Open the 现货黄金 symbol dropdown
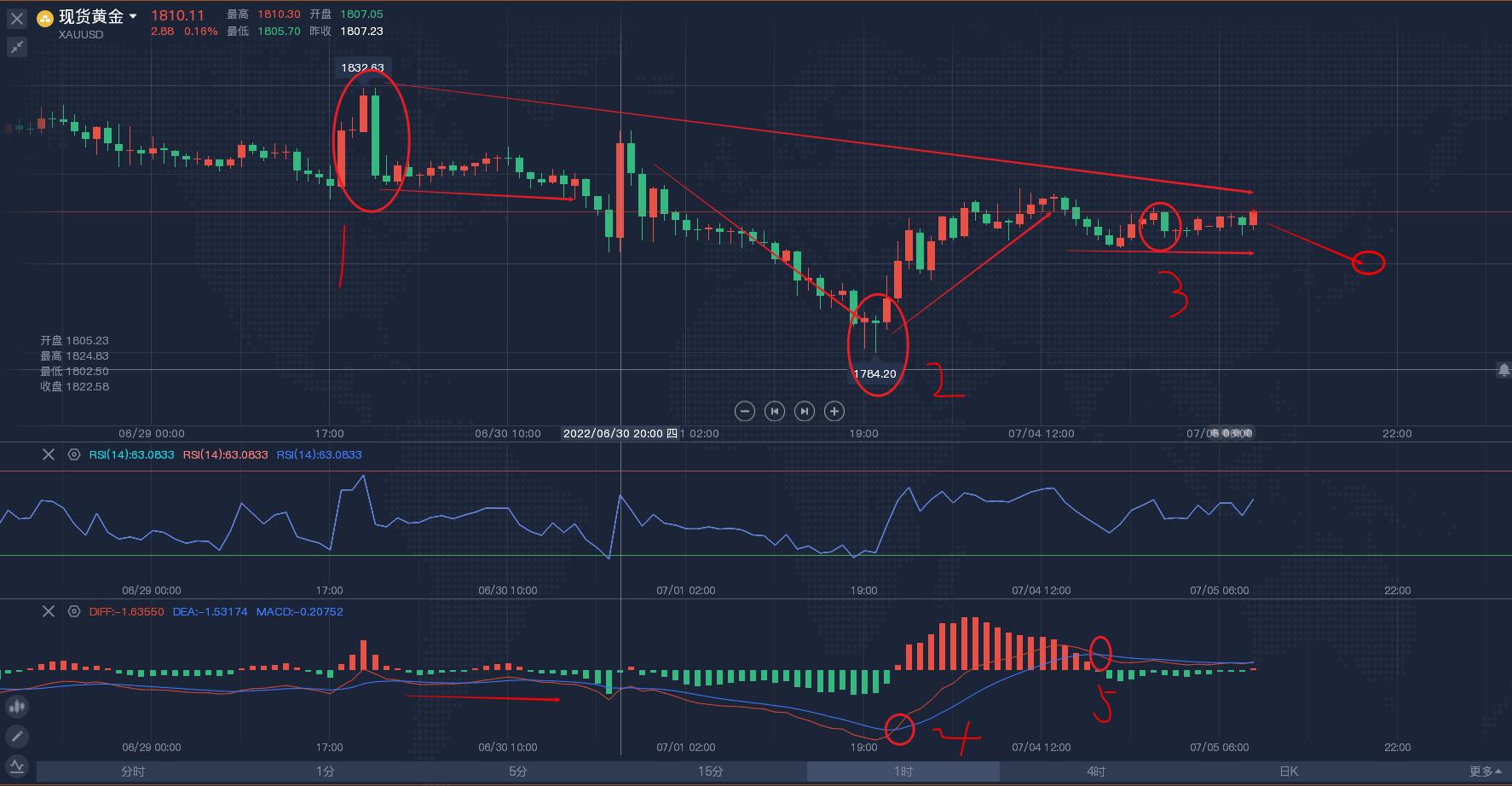Image resolution: width=1512 pixels, height=786 pixels. [x=133, y=17]
